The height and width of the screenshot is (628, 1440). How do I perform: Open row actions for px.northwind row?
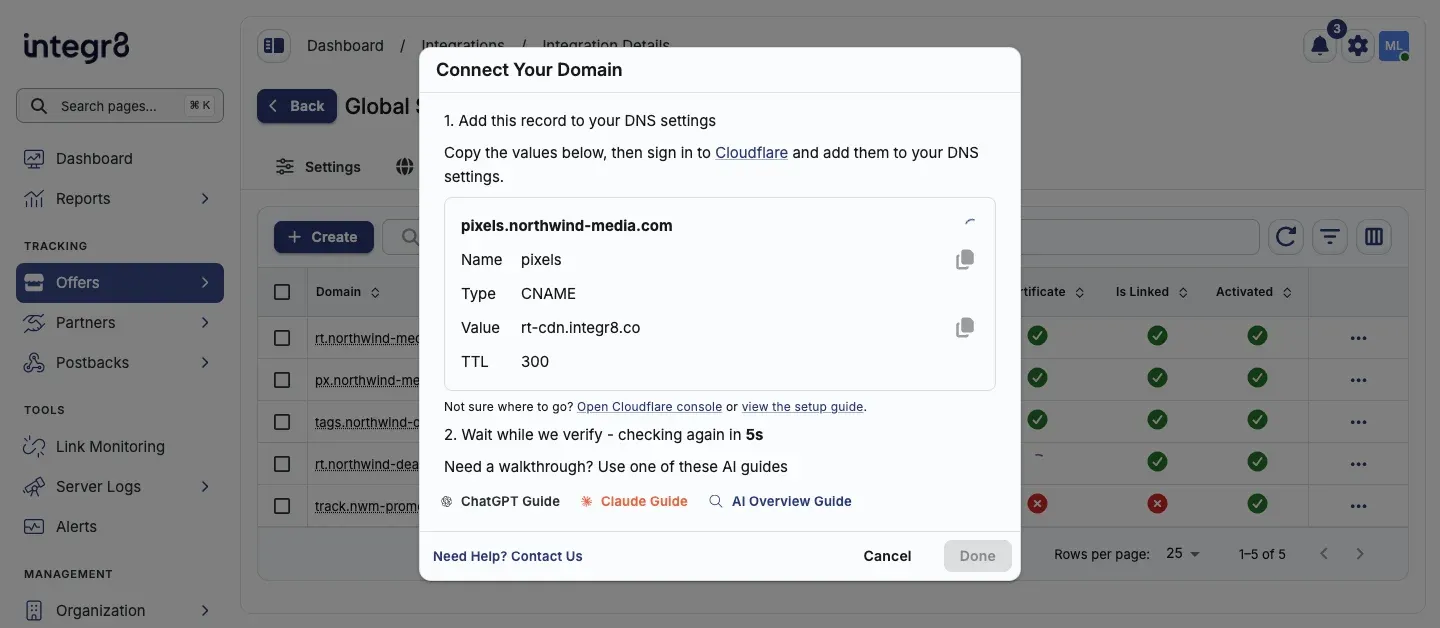[1358, 380]
